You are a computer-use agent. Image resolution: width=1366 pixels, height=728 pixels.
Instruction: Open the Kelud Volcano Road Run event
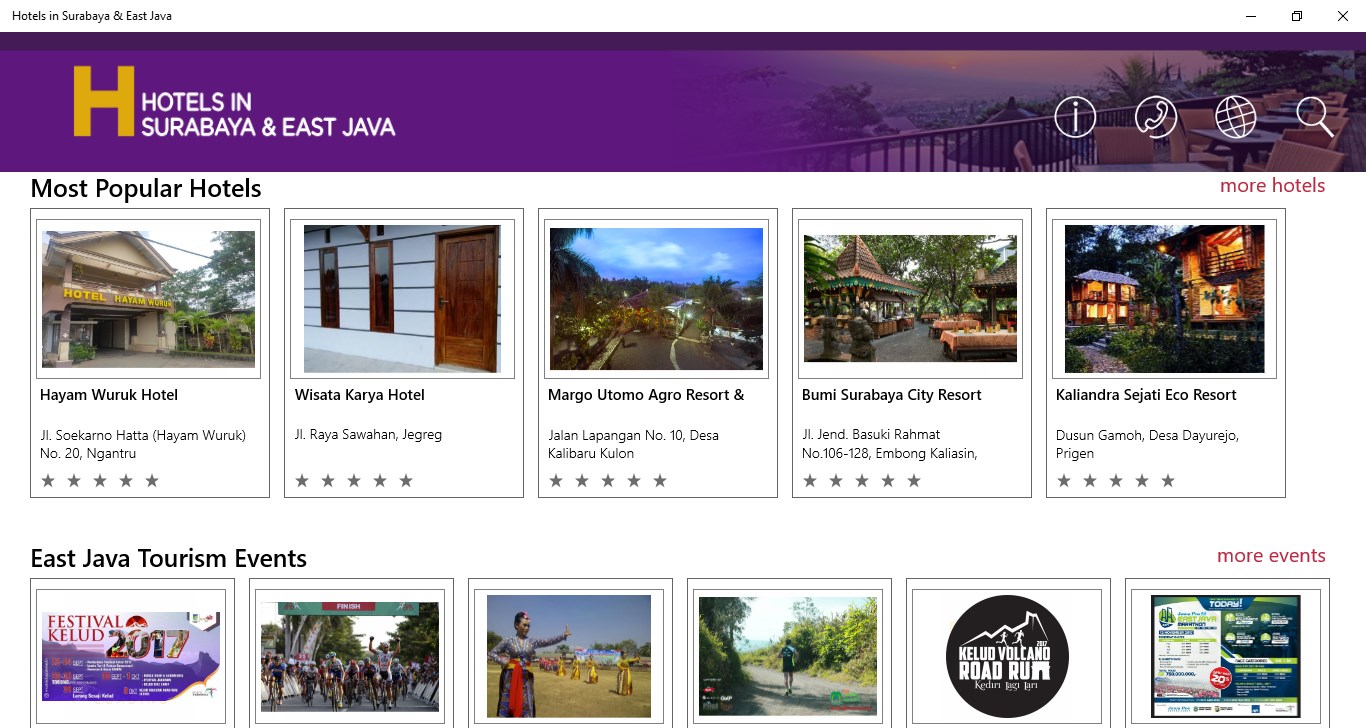[1007, 657]
